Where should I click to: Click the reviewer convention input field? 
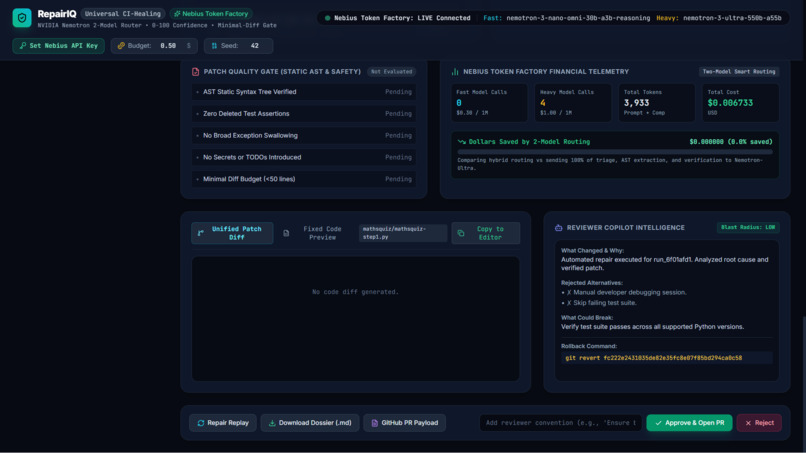561,423
